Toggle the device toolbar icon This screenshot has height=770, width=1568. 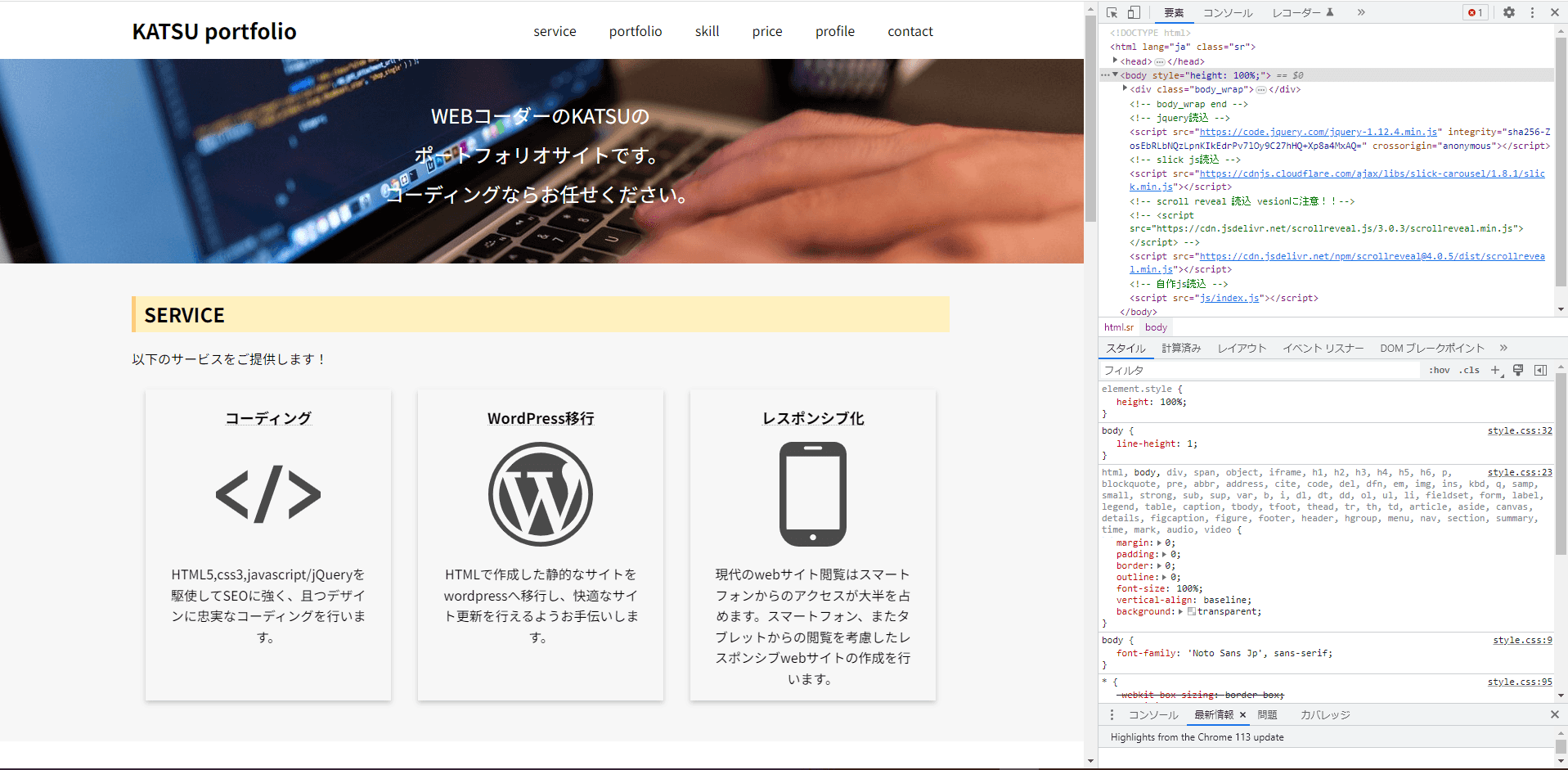pyautogui.click(x=1134, y=12)
